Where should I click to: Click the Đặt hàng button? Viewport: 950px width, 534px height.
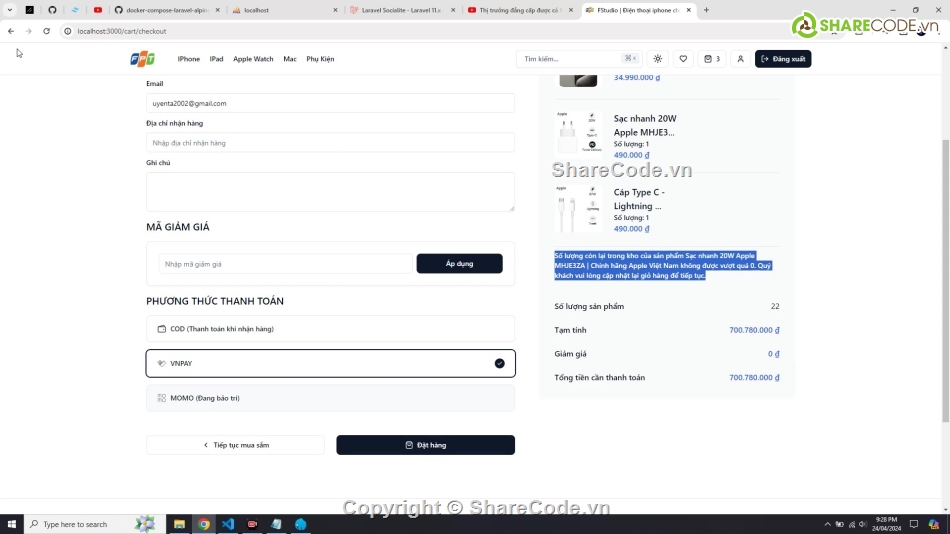tap(425, 445)
